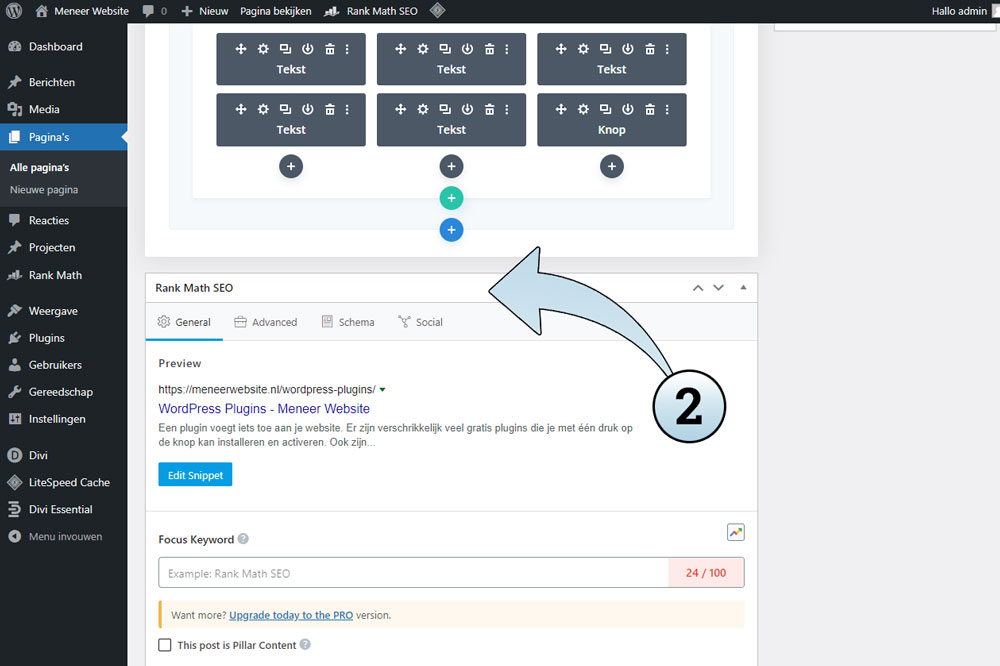Click Focus Keyword help question icon
This screenshot has height=666, width=1000.
pos(244,539)
